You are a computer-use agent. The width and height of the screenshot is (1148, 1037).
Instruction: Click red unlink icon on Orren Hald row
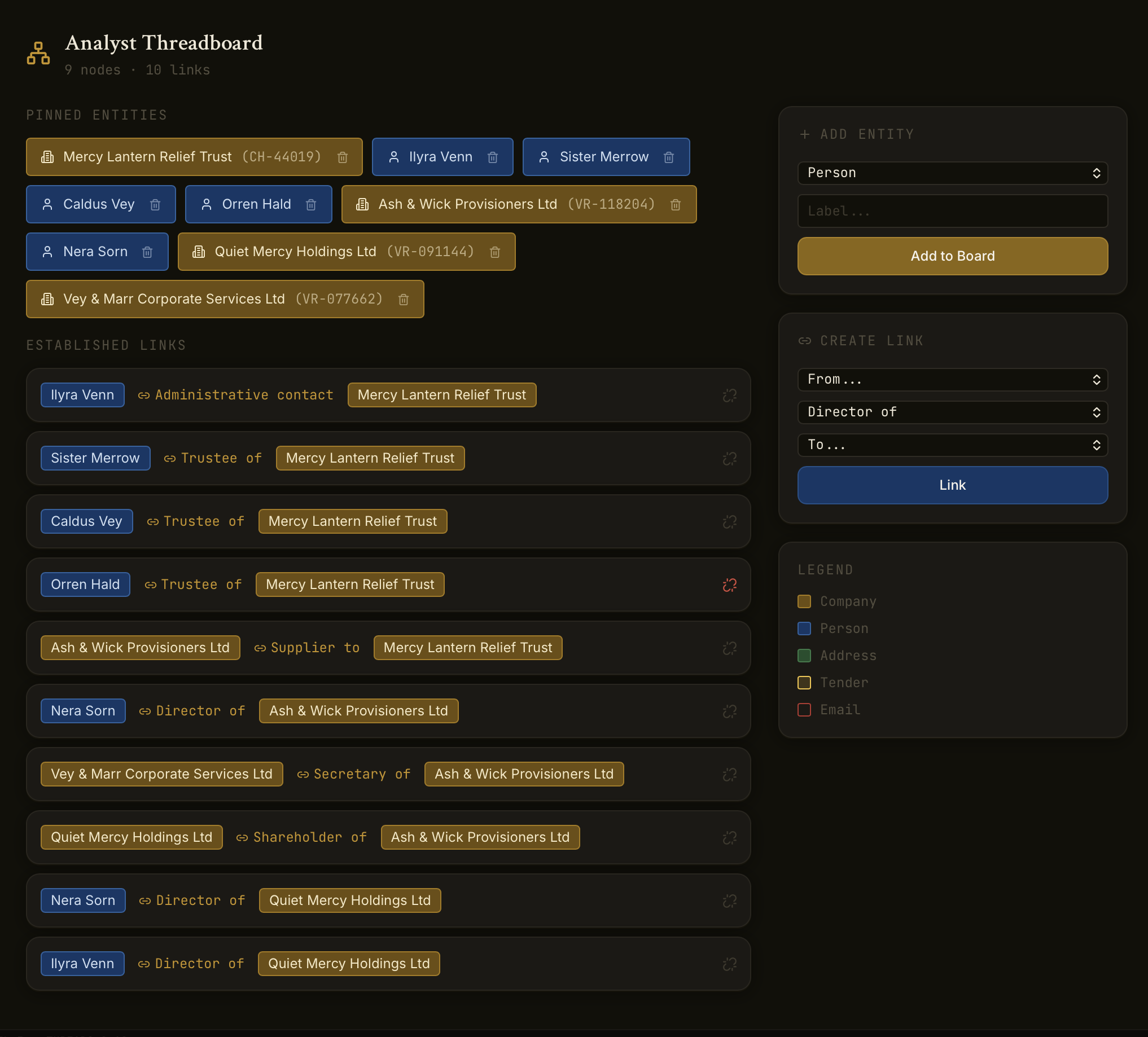click(729, 585)
